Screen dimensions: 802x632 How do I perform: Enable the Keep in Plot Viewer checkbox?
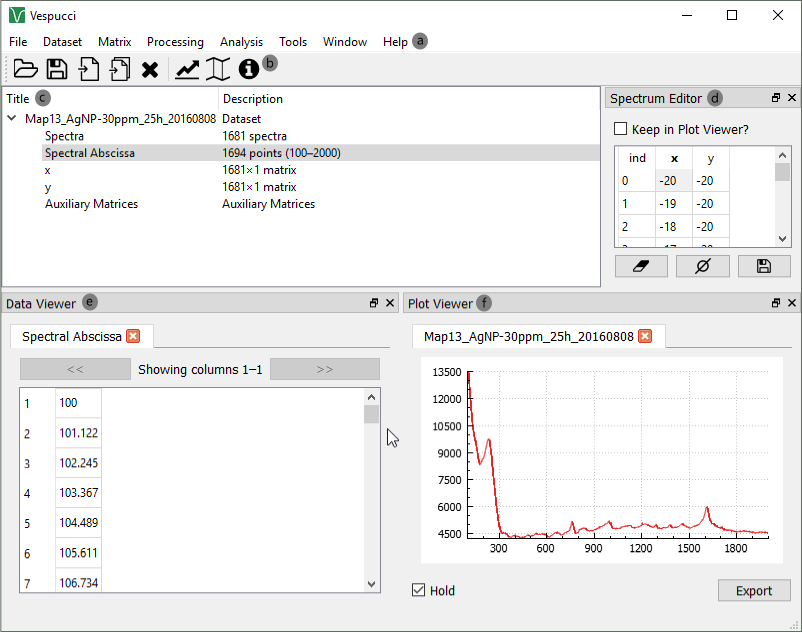tap(620, 129)
